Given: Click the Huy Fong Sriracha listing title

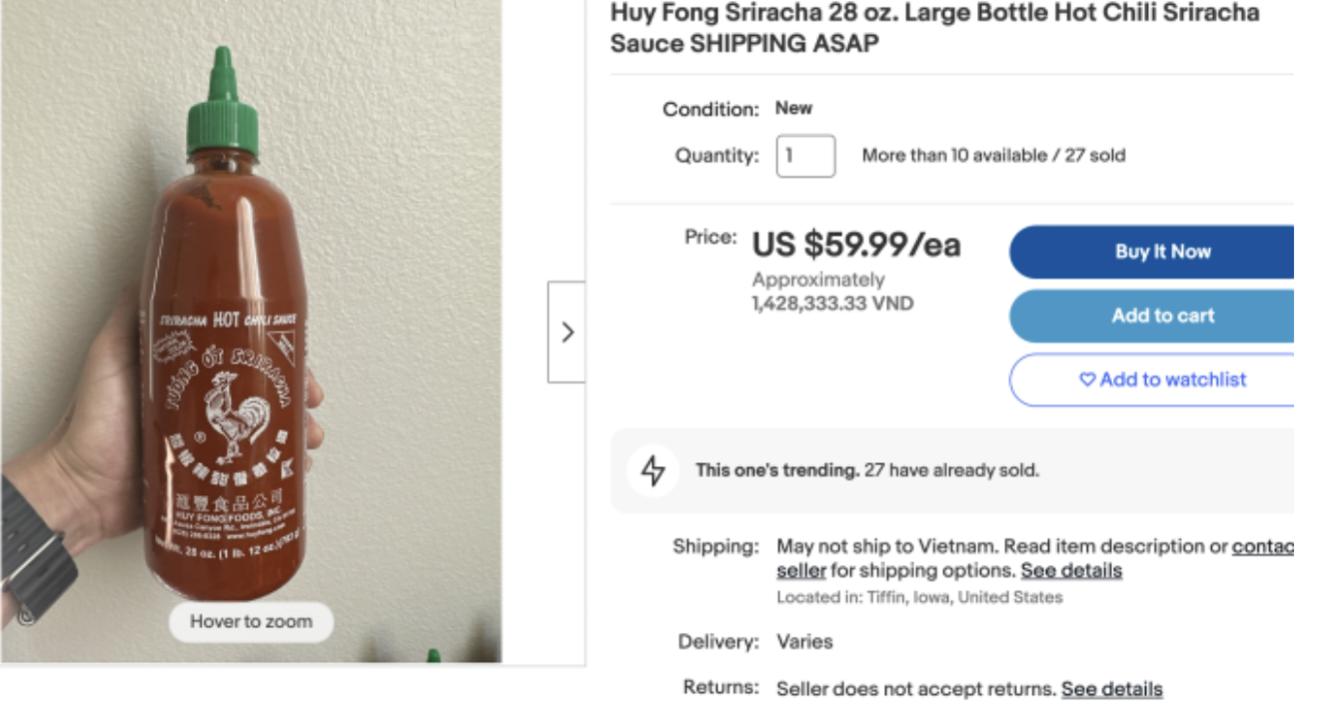Looking at the screenshot, I should 934,28.
